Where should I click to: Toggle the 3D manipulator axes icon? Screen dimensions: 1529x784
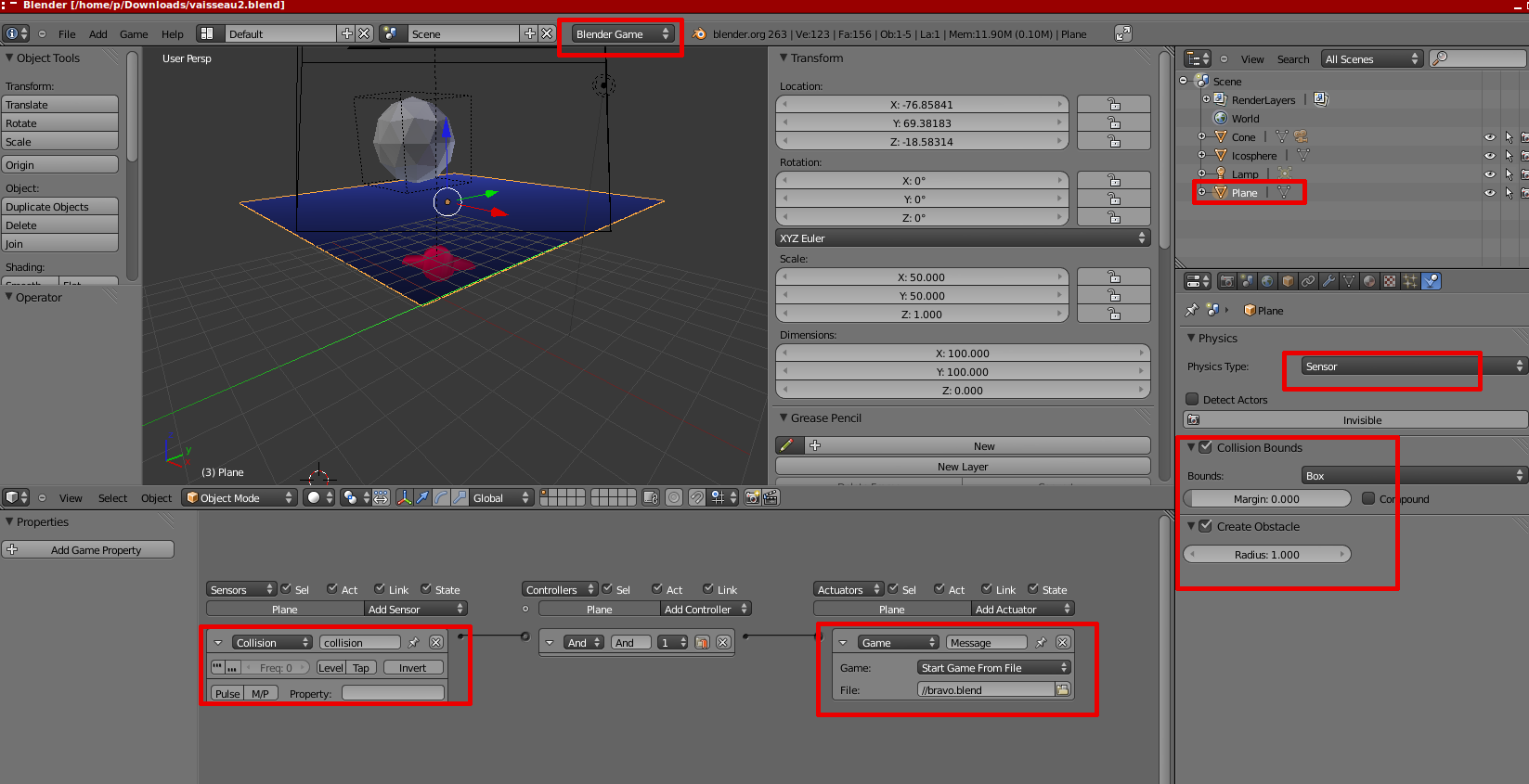pos(405,498)
